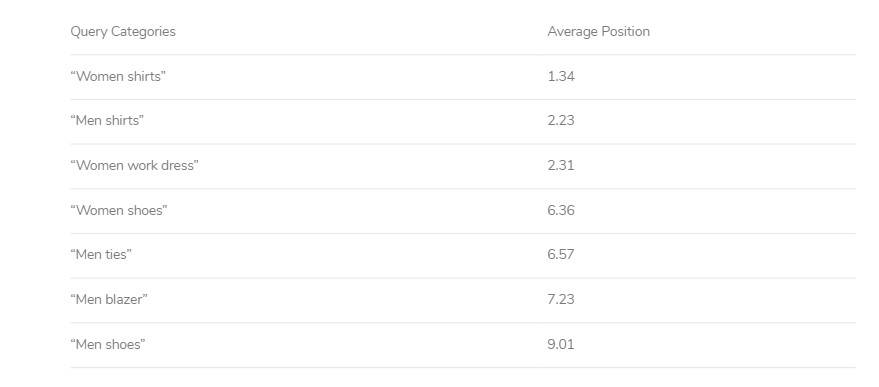
Task: Click the word "Categories" in the header
Action: tap(143, 32)
